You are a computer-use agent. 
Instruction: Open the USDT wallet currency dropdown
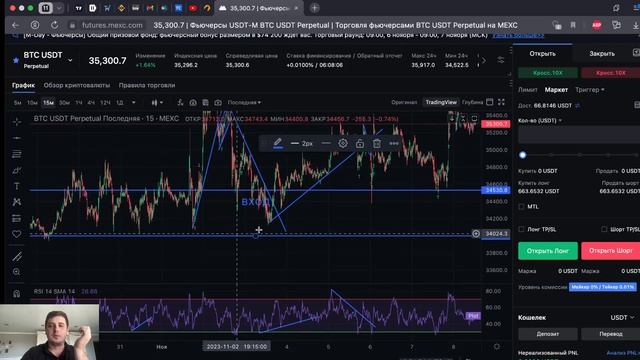[622, 317]
